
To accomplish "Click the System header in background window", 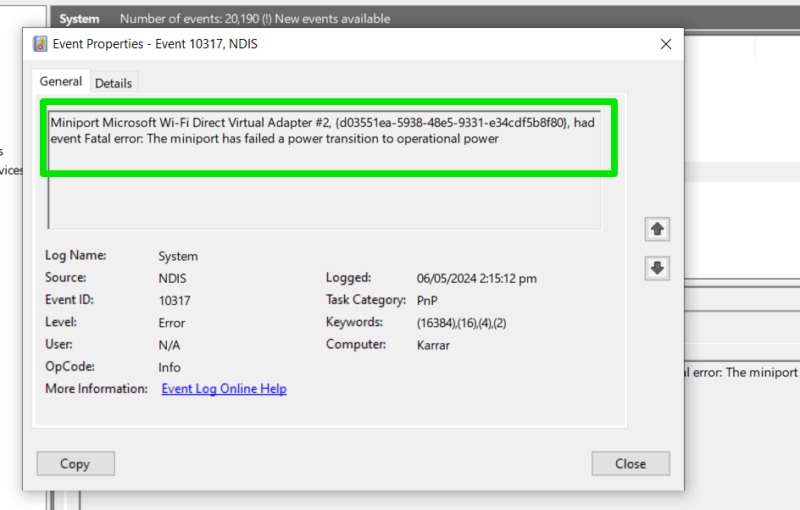I will [x=79, y=19].
